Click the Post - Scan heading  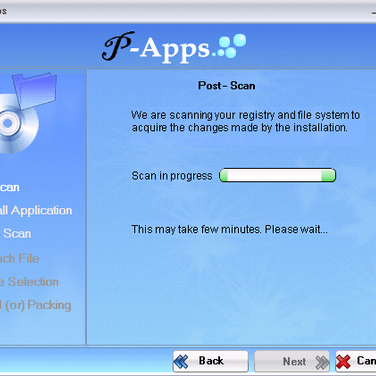tap(227, 86)
